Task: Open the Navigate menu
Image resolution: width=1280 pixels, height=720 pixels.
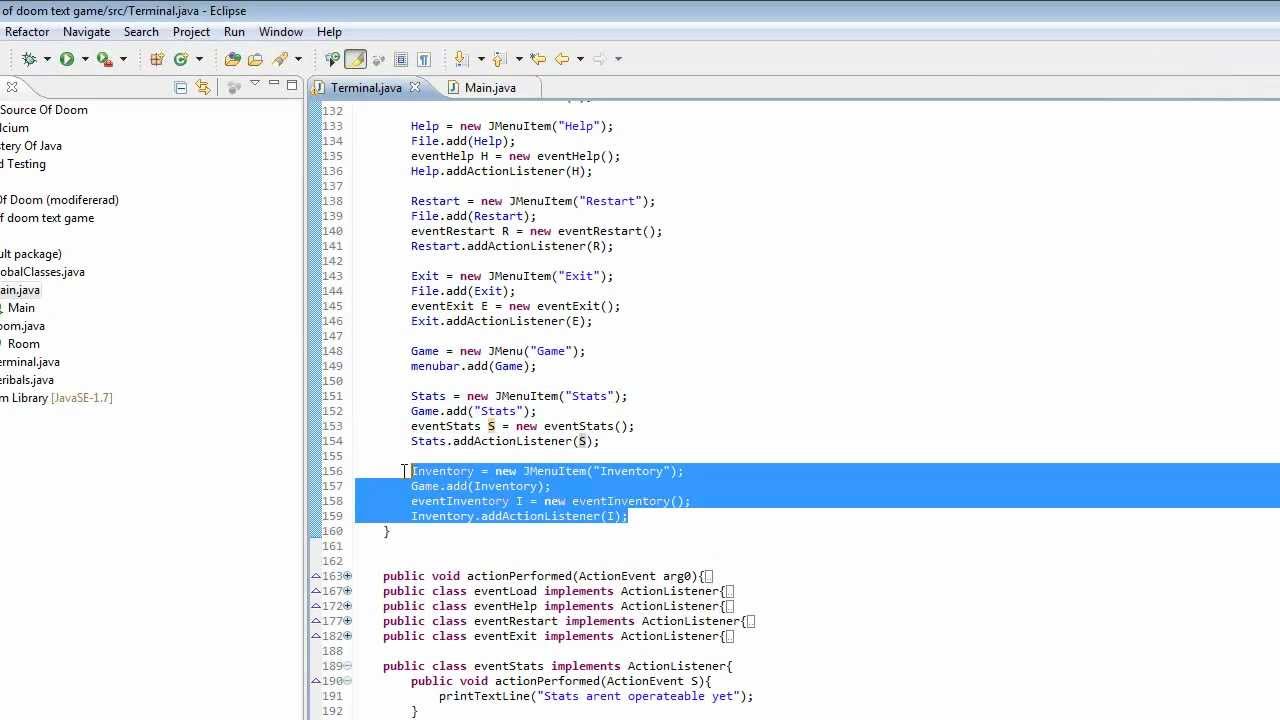Action: click(x=86, y=32)
